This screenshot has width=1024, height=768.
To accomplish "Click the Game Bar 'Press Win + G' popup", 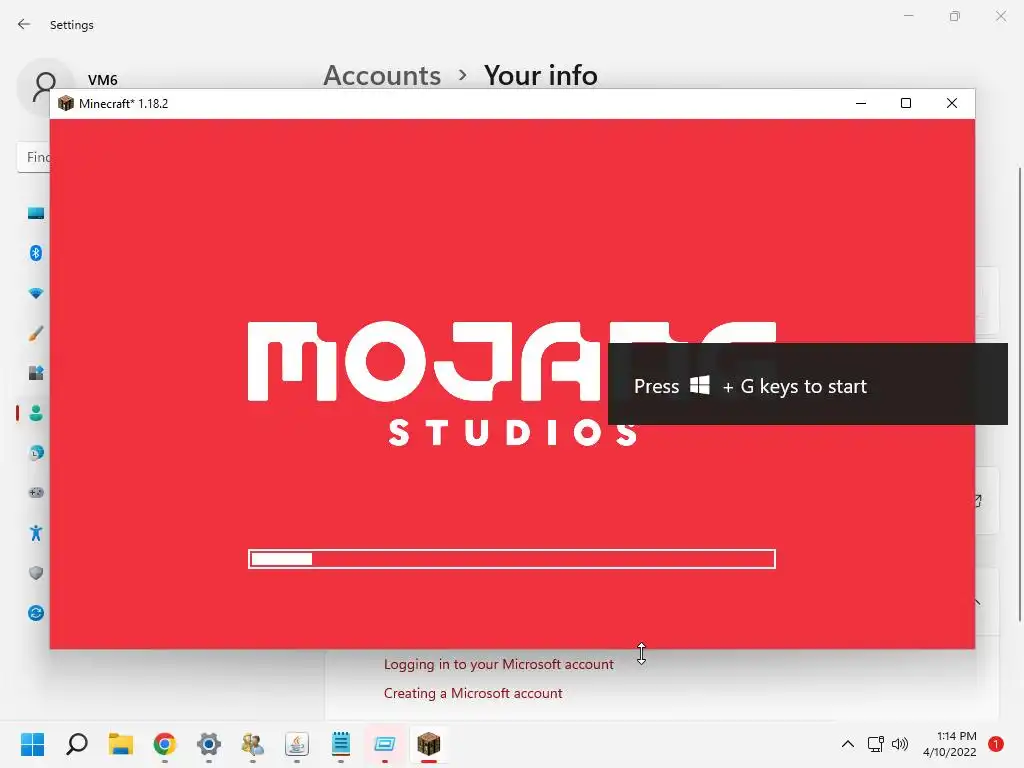I will point(808,384).
